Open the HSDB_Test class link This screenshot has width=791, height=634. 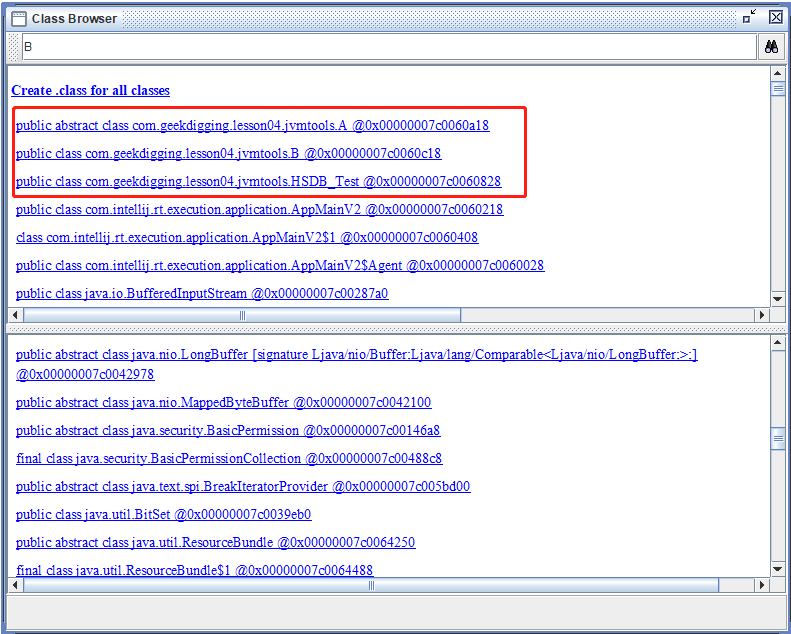(x=258, y=181)
